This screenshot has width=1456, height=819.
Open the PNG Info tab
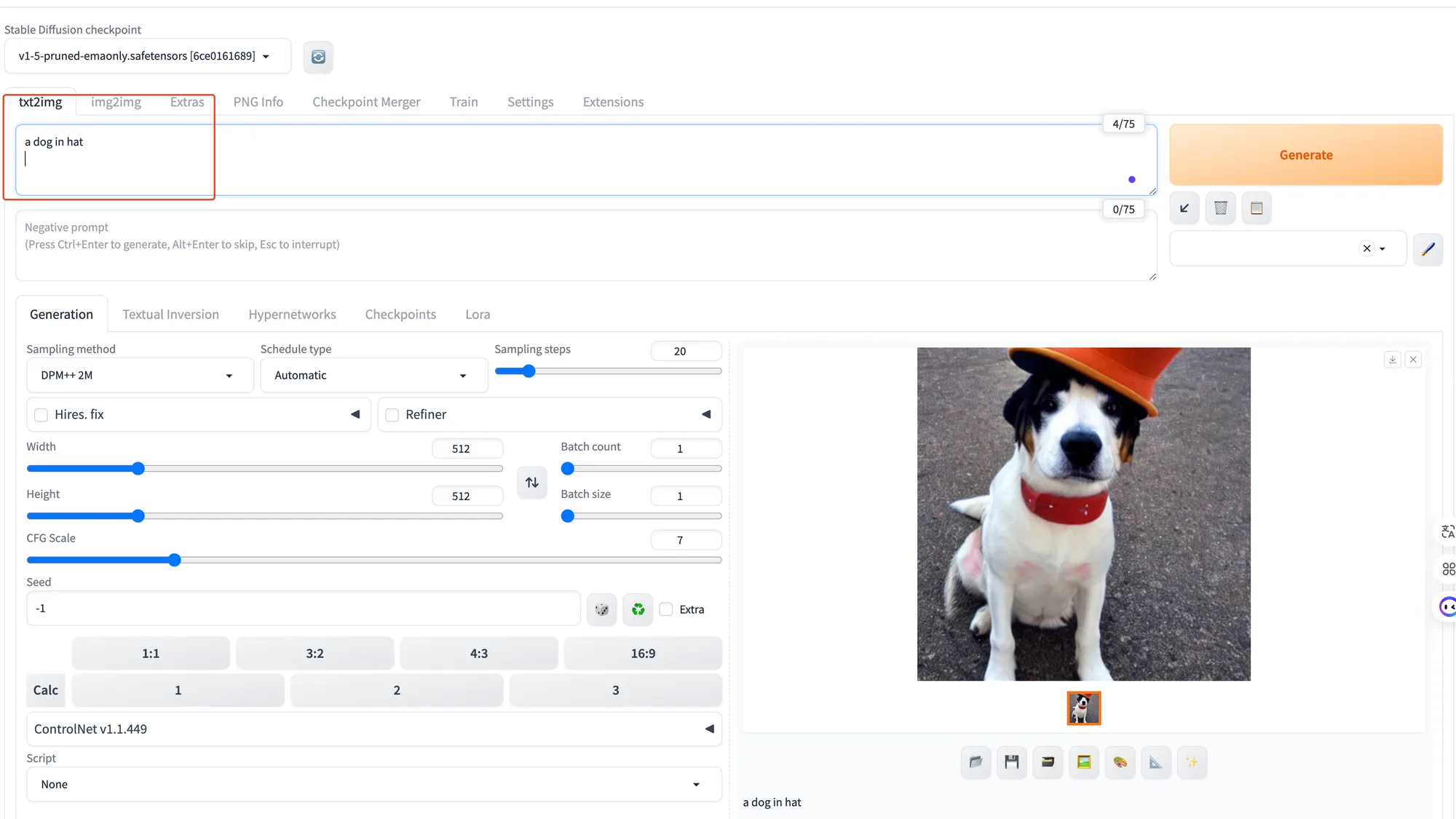point(258,102)
